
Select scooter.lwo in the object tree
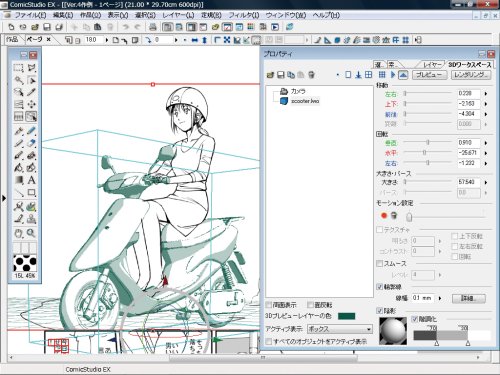[300, 101]
